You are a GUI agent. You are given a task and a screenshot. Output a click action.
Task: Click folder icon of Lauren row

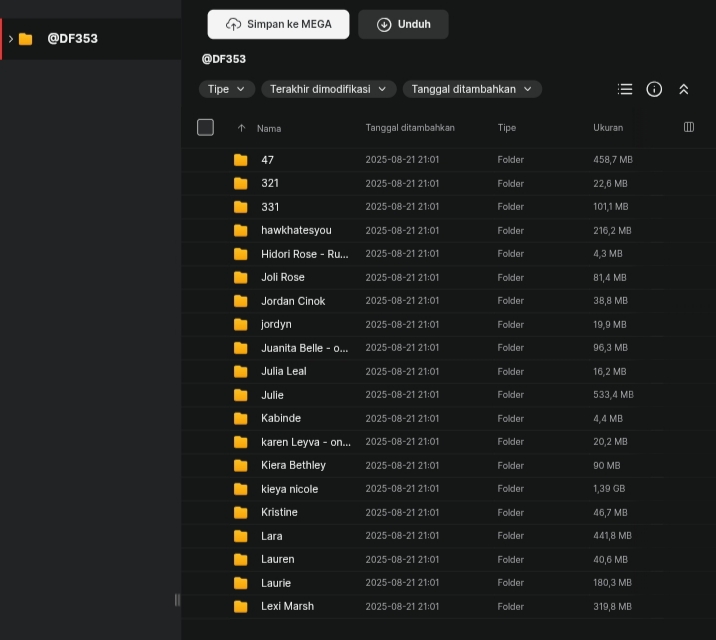pyautogui.click(x=241, y=560)
